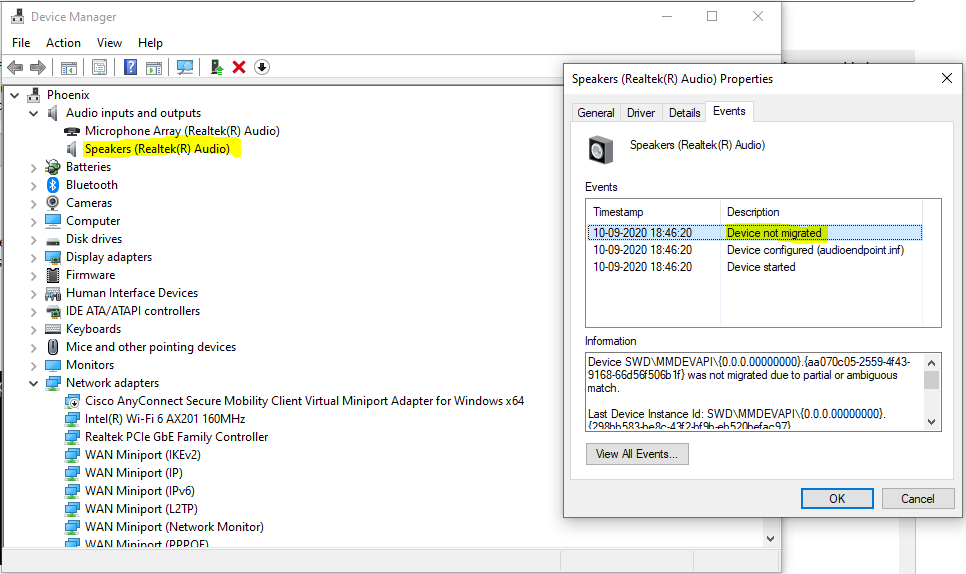The image size is (966, 574).
Task: Open the File menu
Action: pos(21,42)
